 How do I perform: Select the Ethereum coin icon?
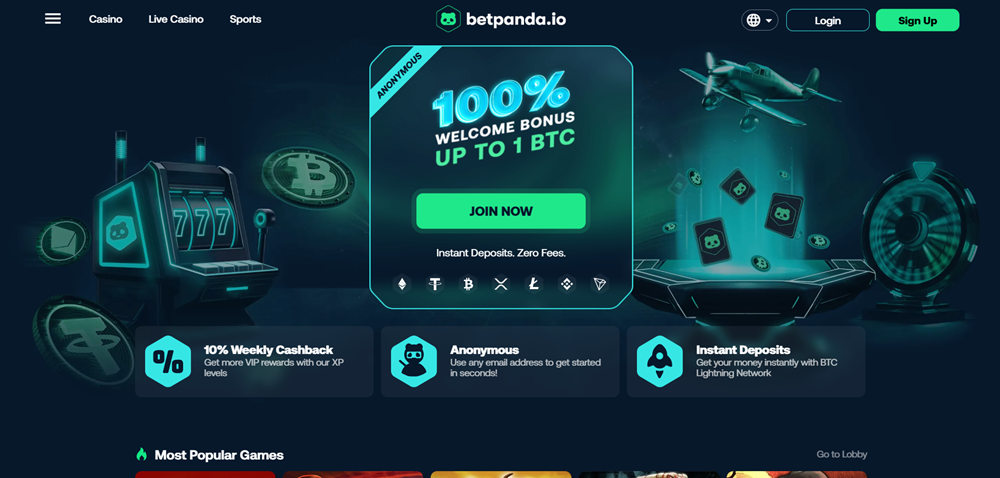pos(402,284)
